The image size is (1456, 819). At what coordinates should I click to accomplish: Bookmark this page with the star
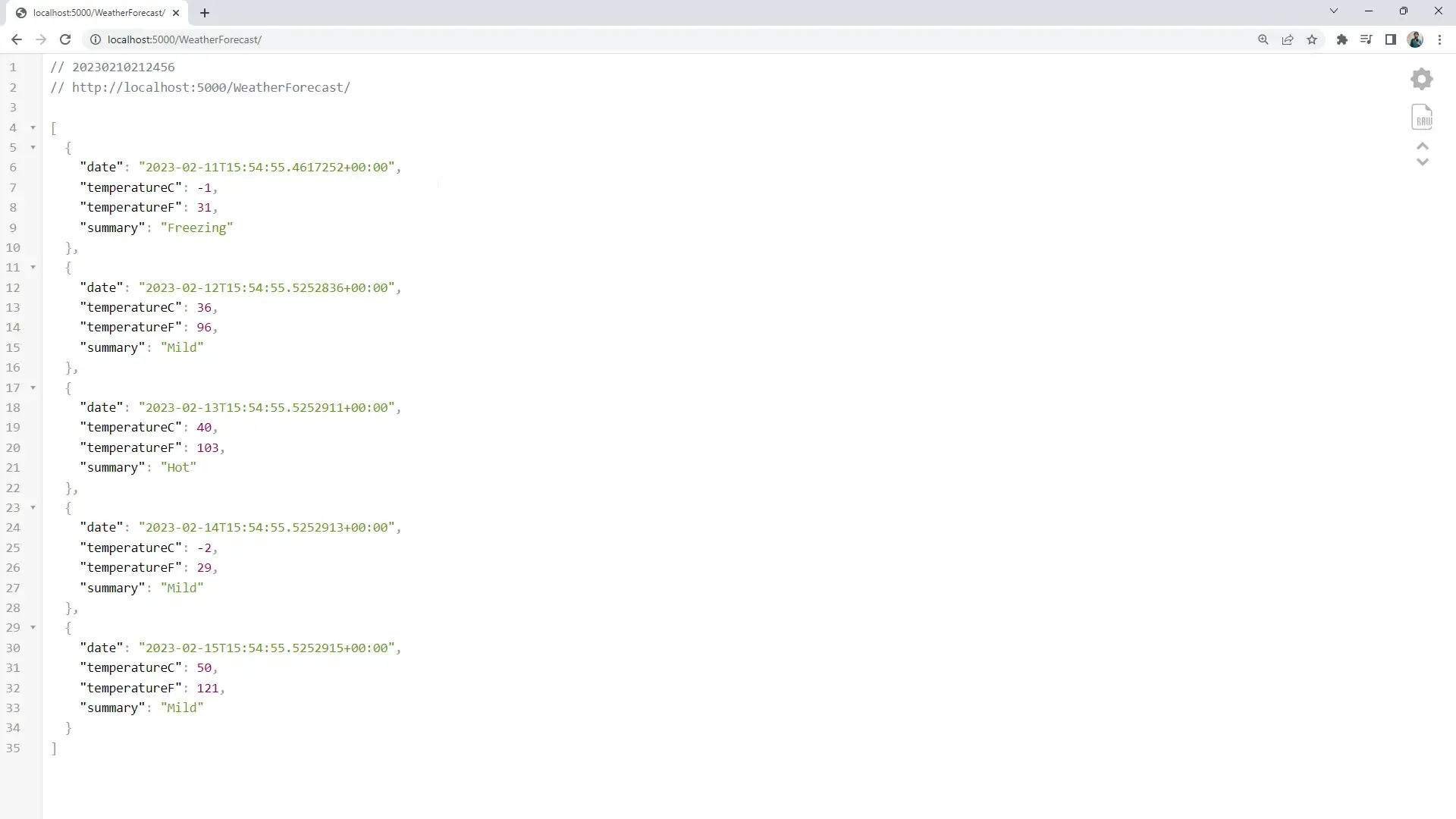(x=1312, y=39)
